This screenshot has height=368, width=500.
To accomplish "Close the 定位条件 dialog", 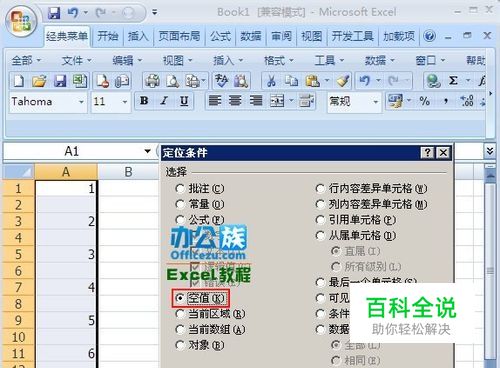I will [x=443, y=153].
